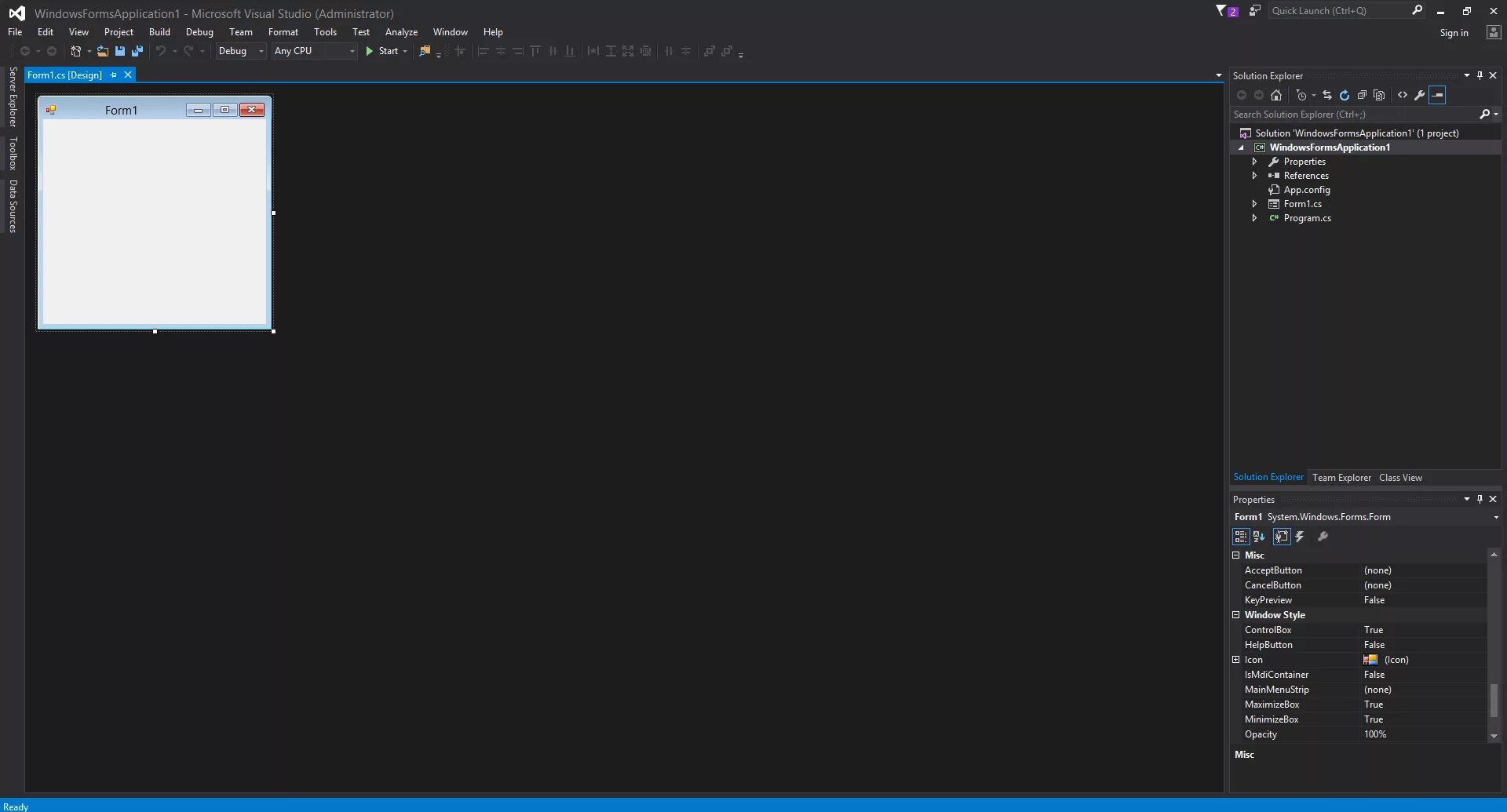Select App.config in Solution Explorer
The image size is (1507, 812).
(1307, 190)
